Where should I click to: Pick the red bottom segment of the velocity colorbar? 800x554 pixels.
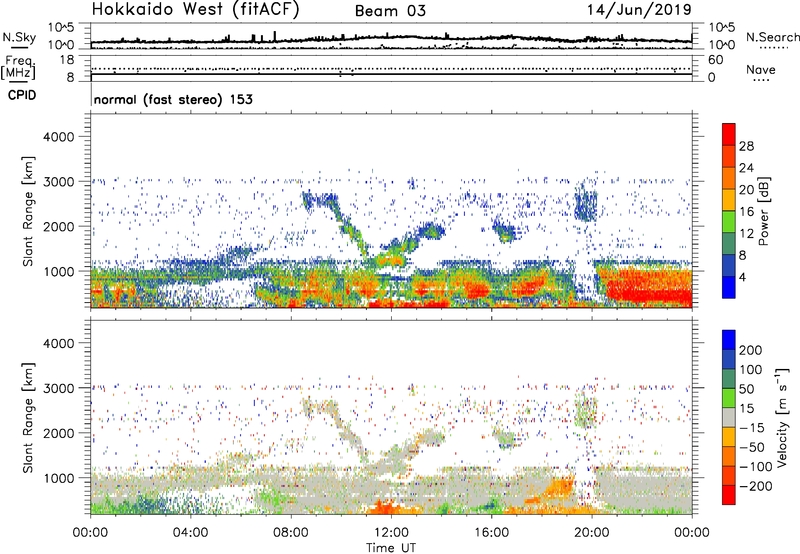pos(729,495)
